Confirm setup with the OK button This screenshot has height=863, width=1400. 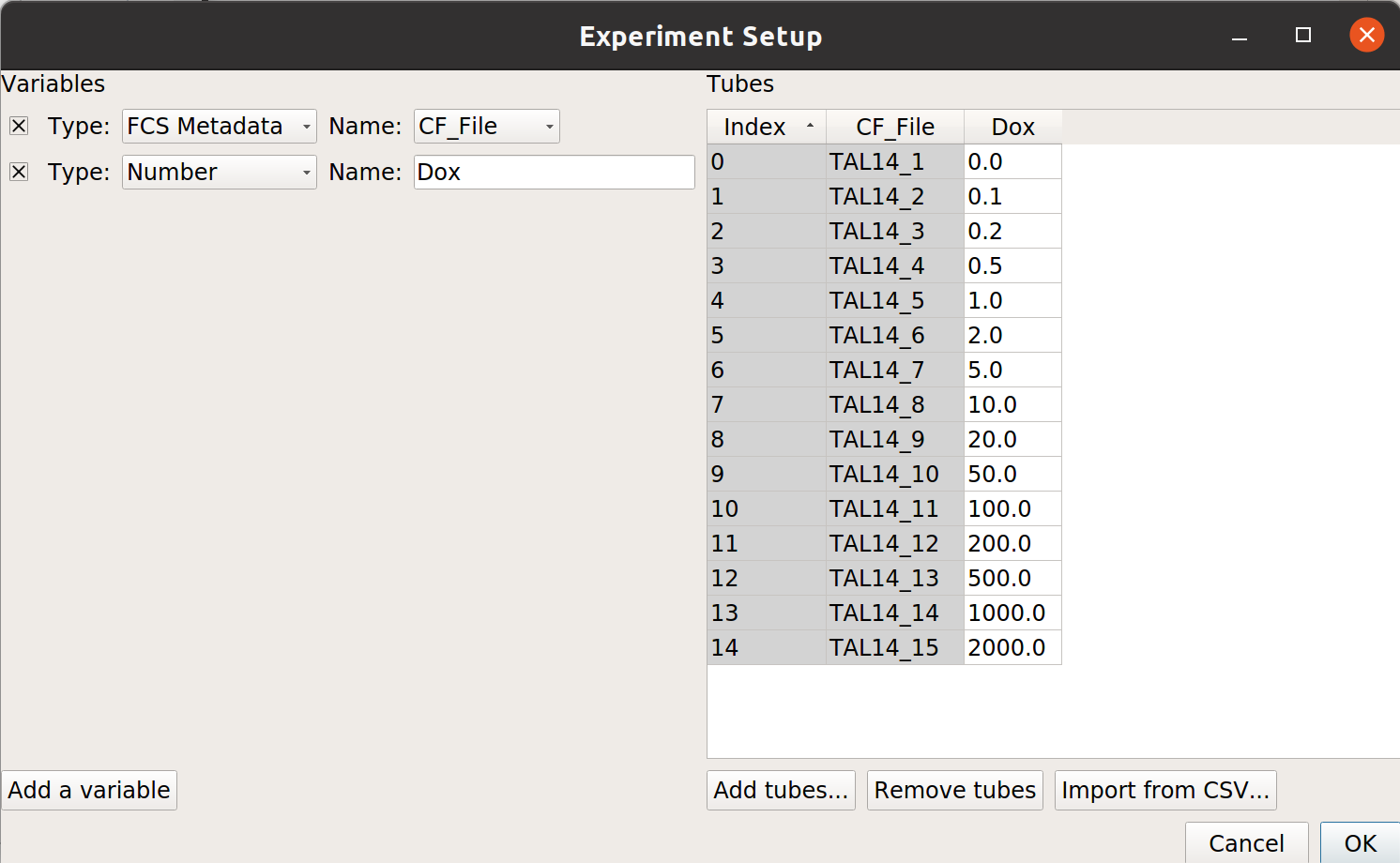click(x=1361, y=842)
